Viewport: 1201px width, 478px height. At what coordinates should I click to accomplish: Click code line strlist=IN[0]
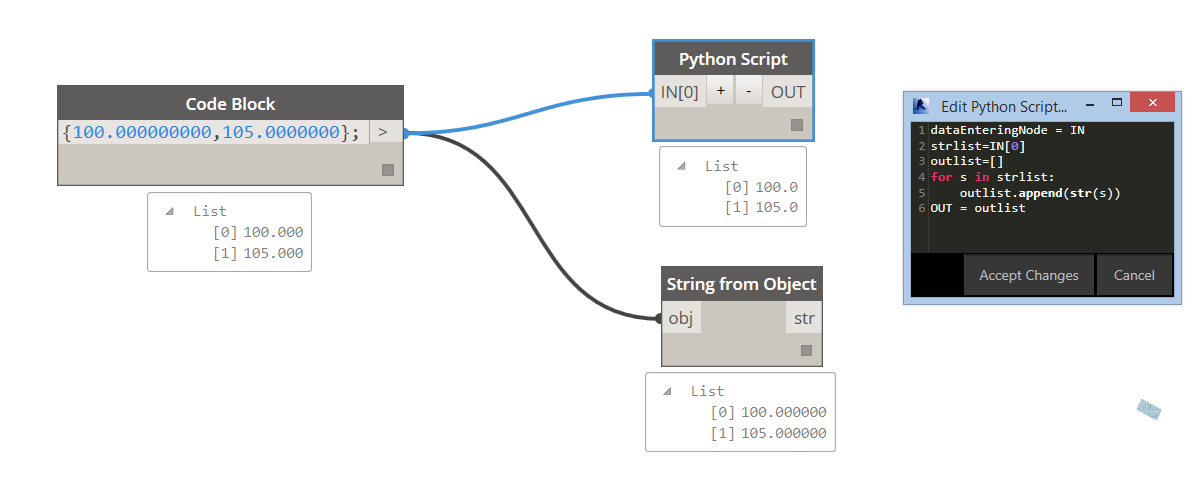[977, 146]
